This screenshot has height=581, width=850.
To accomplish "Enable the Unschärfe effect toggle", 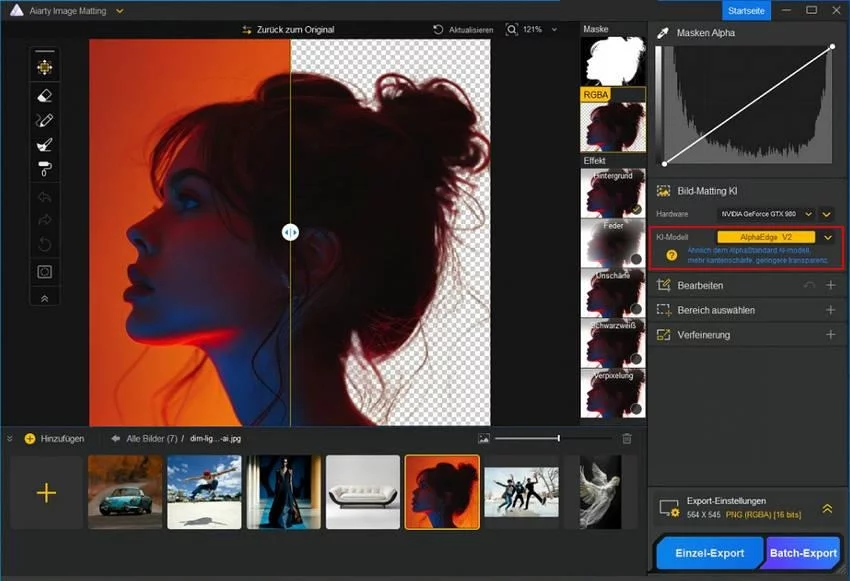I will pyautogui.click(x=636, y=309).
